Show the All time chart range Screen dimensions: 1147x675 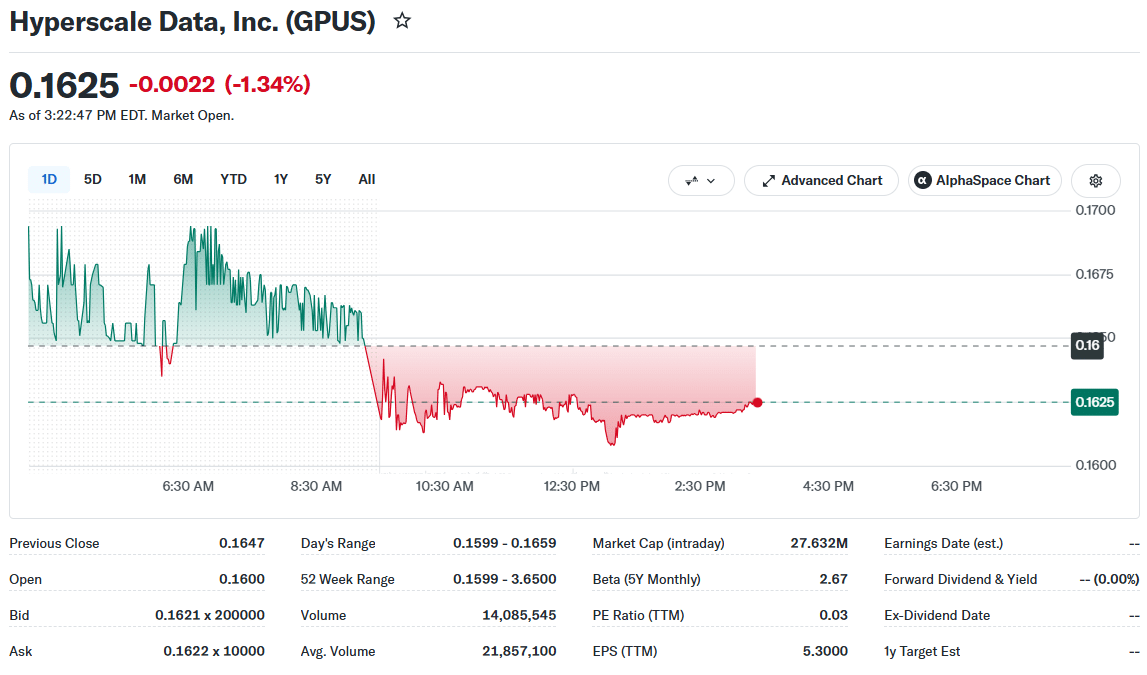pyautogui.click(x=366, y=179)
